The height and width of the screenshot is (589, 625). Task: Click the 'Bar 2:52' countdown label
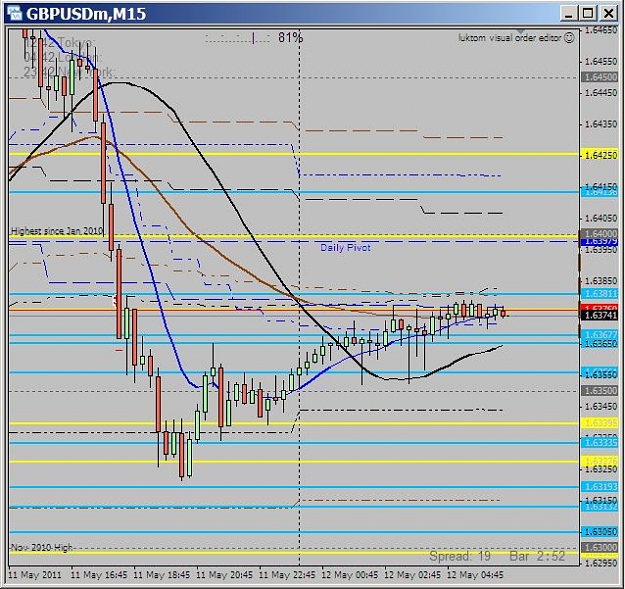[x=537, y=556]
